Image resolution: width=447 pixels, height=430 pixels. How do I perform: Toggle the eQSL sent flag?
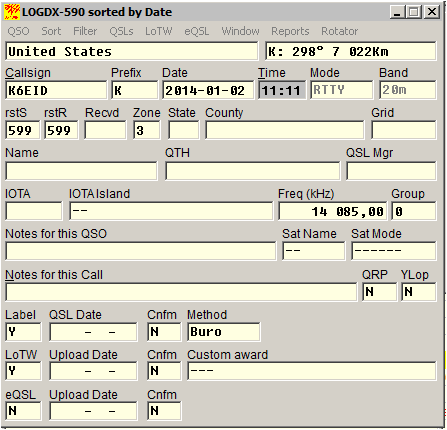coord(23,411)
